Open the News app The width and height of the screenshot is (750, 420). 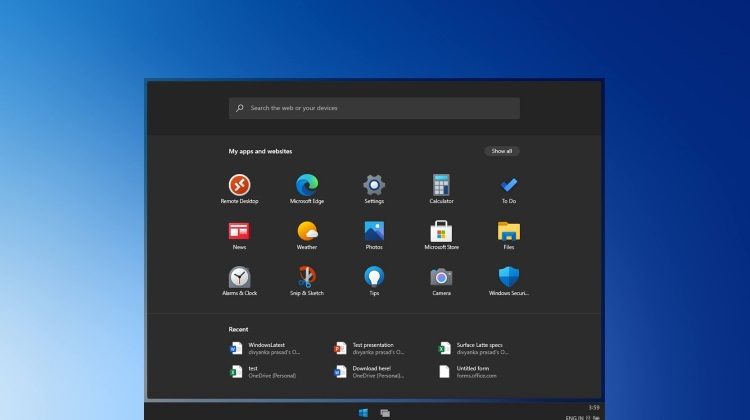(239, 231)
